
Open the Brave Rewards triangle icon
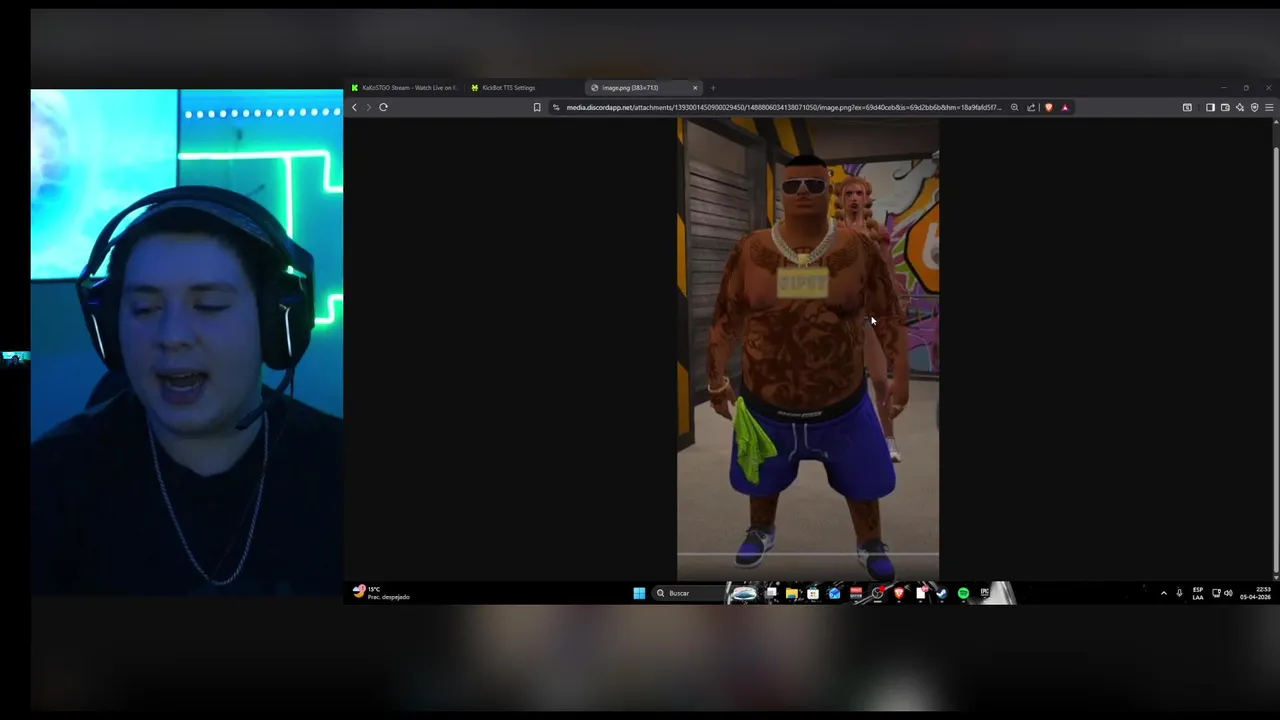coord(1065,107)
